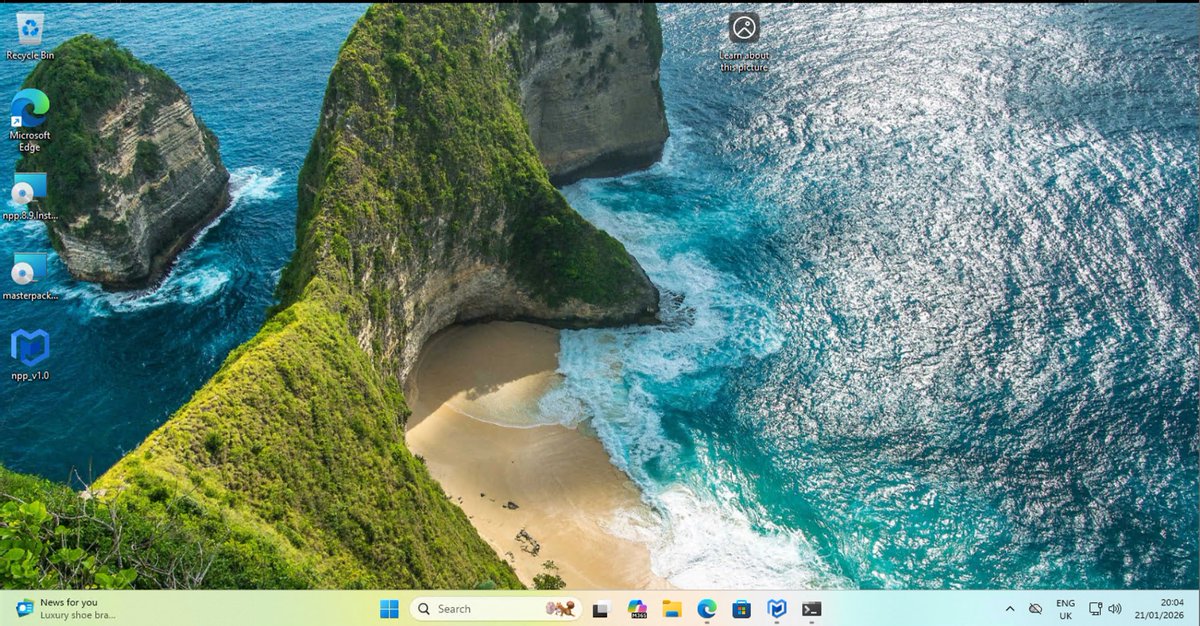Open News for you widget
The width and height of the screenshot is (1200, 626).
(x=66, y=609)
